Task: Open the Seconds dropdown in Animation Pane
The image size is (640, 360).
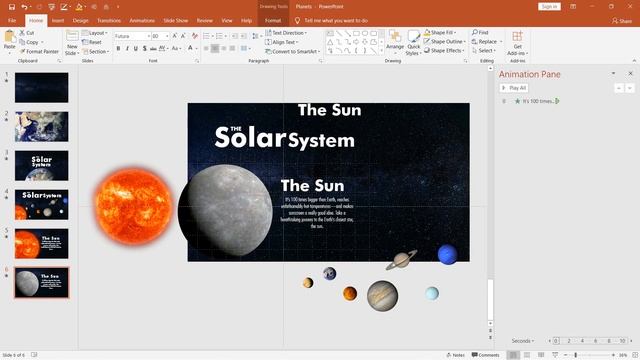Action: coord(523,341)
